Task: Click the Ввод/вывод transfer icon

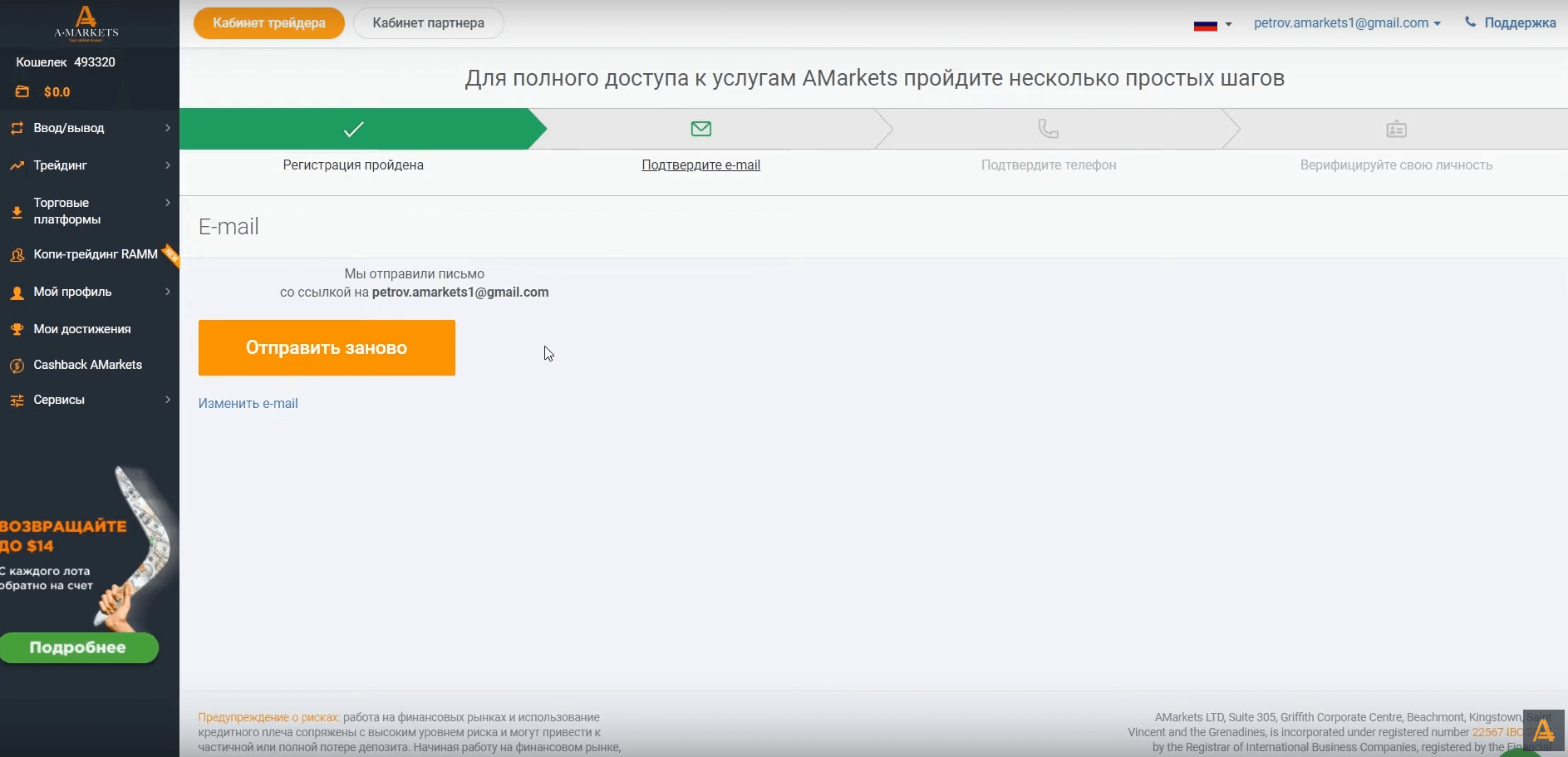Action: tap(17, 128)
